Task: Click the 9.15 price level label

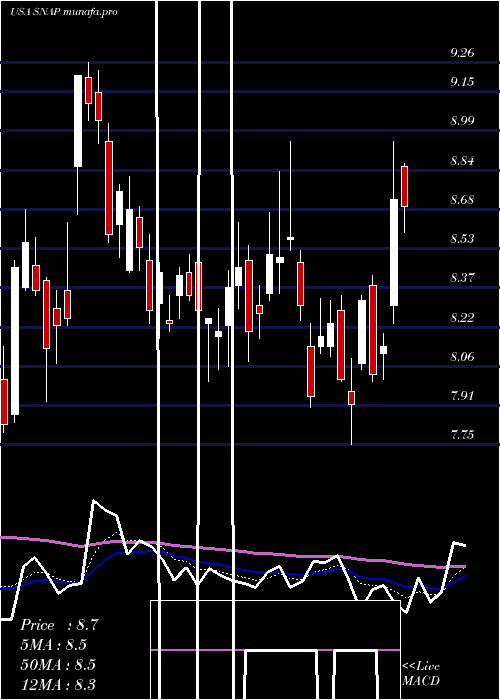Action: point(462,82)
